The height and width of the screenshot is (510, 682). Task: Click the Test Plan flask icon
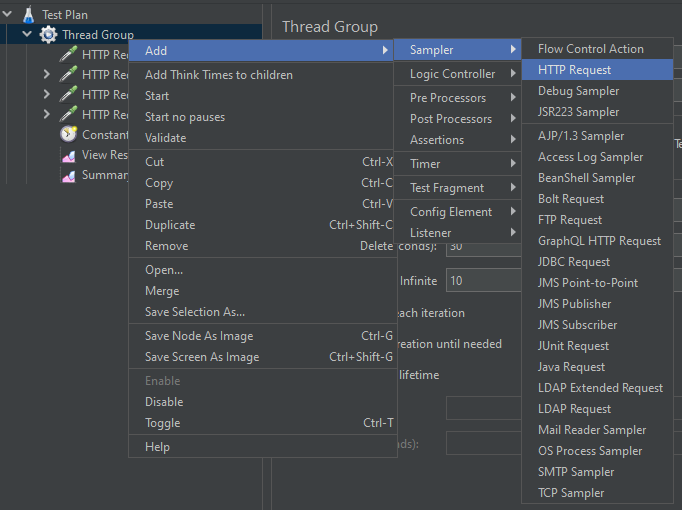28,15
